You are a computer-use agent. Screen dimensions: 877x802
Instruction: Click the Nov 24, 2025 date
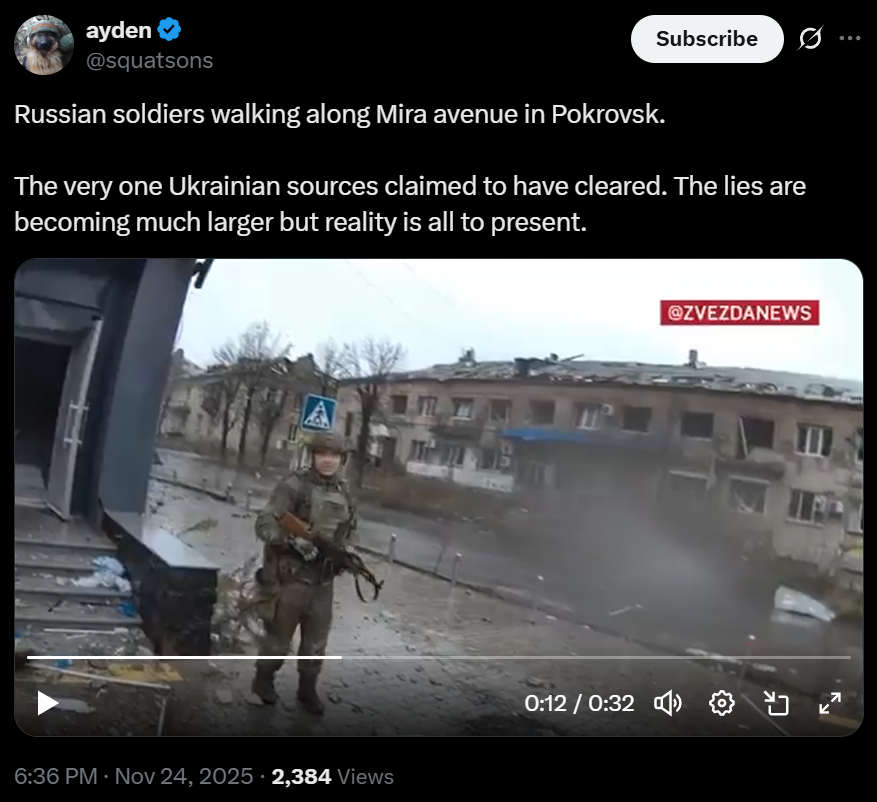tap(184, 776)
